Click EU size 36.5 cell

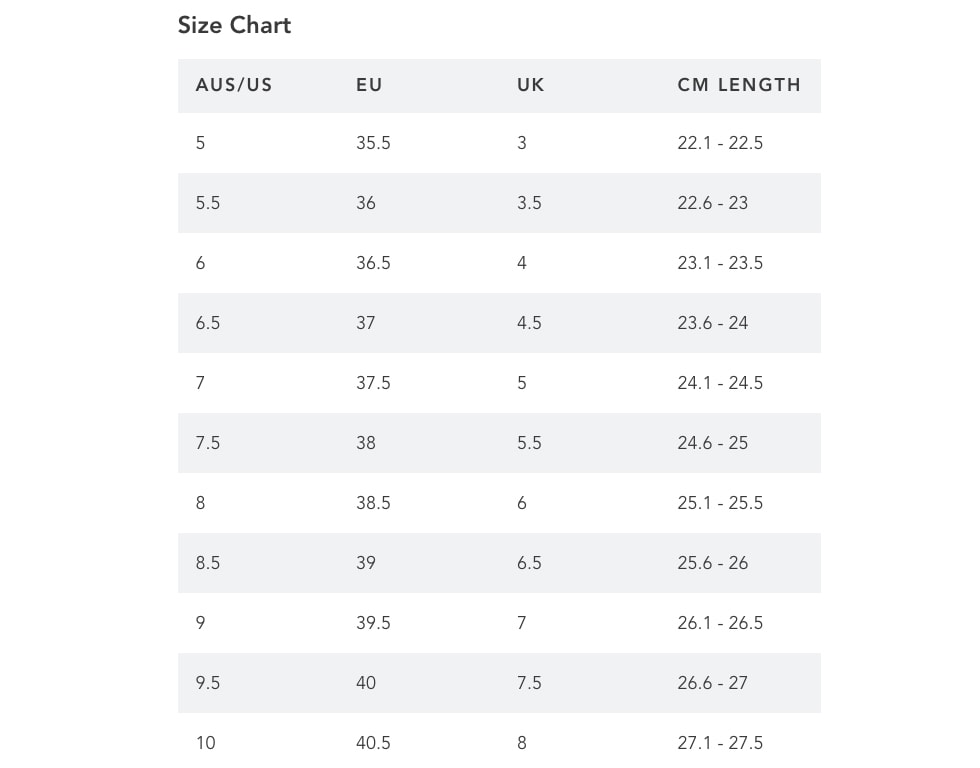373,263
